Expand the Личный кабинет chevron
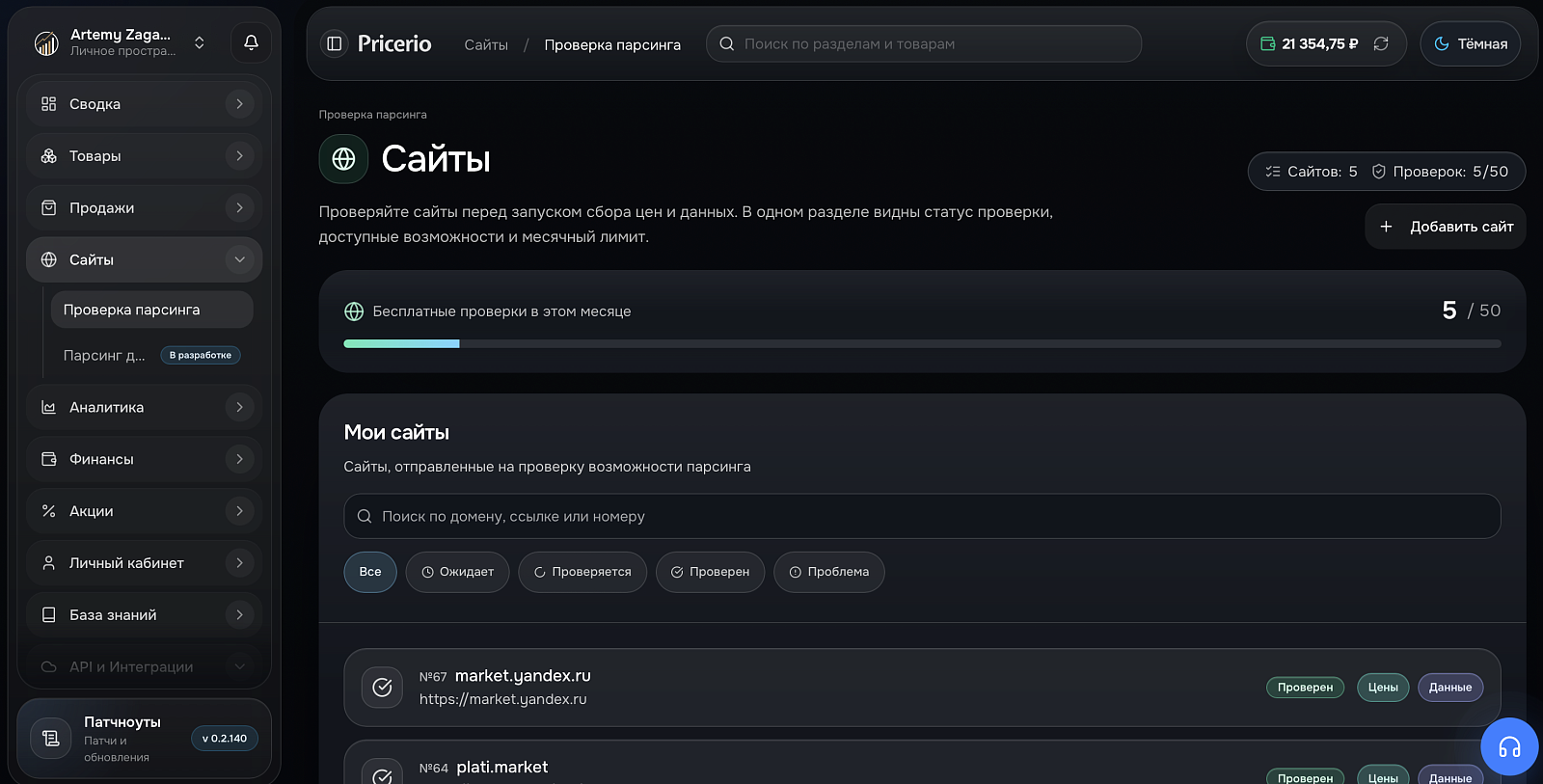The image size is (1543, 784). [239, 563]
